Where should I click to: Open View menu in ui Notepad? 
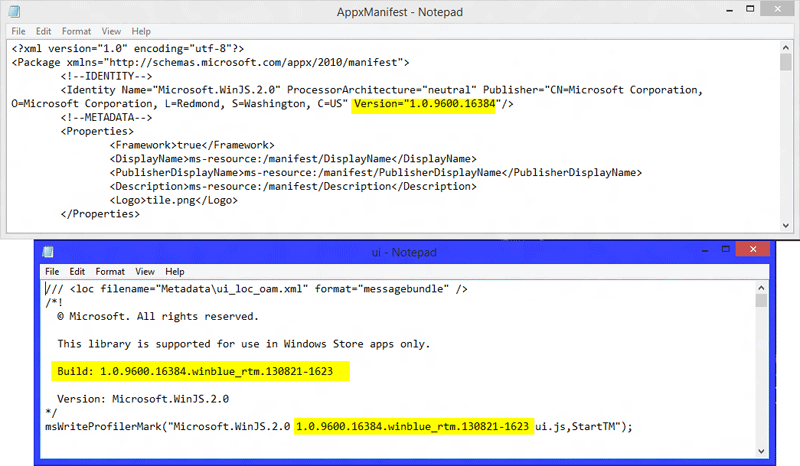click(145, 272)
